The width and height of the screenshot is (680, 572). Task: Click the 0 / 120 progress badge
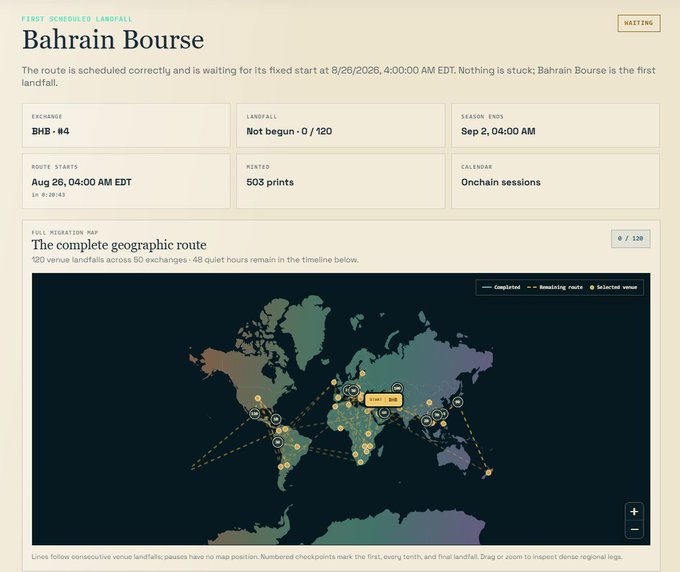pos(631,239)
